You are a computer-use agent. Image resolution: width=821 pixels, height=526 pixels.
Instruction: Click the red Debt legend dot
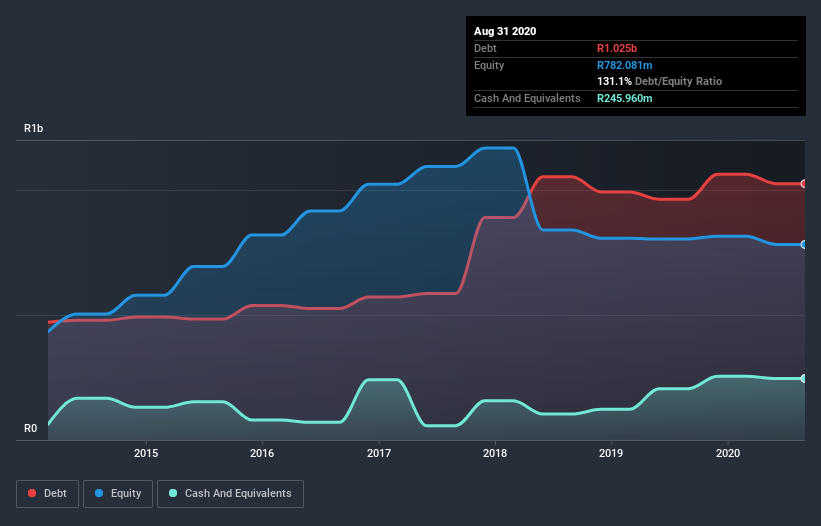tap(32, 493)
